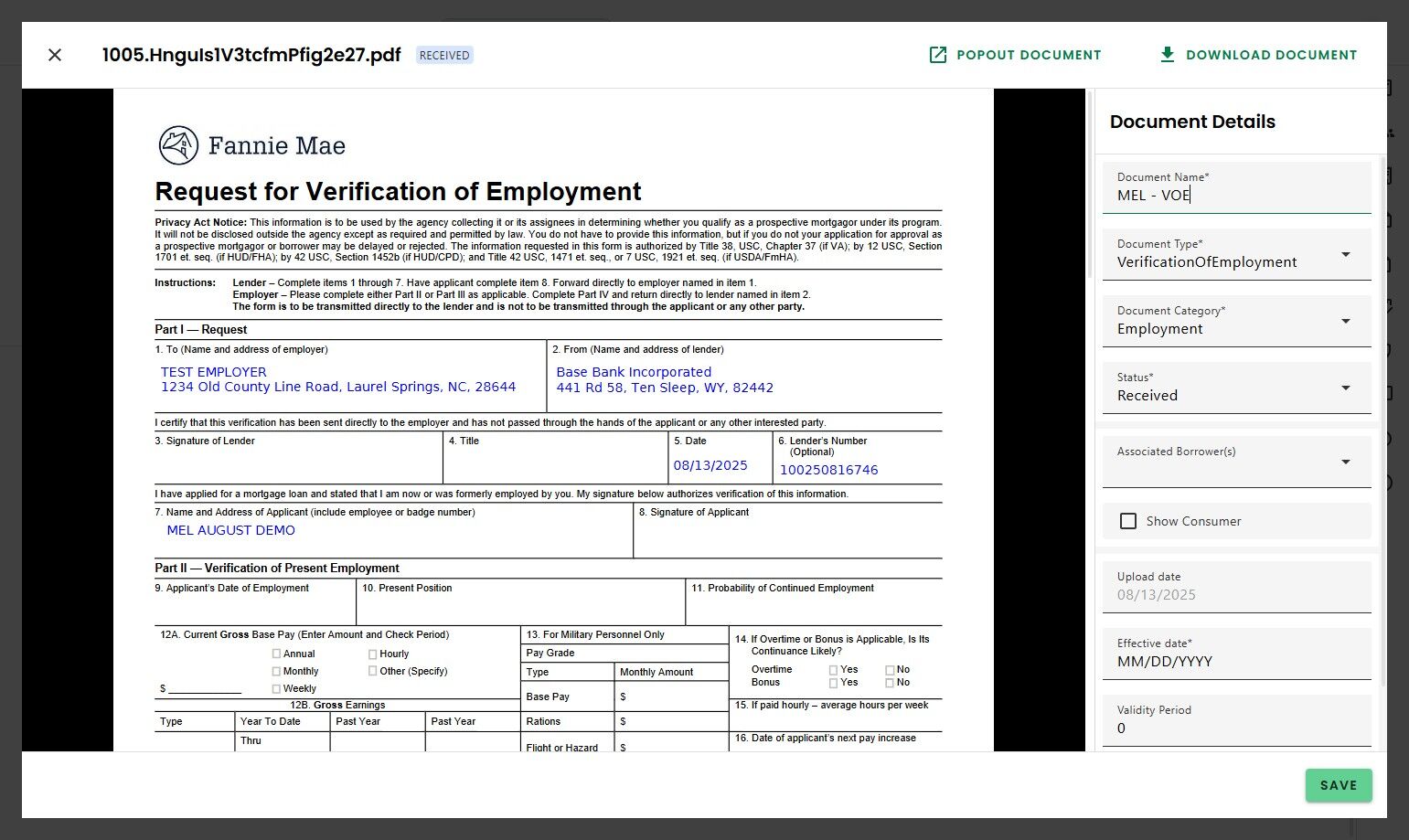The height and width of the screenshot is (840, 1409).
Task: Change the Status dropdown value
Action: [x=1236, y=388]
